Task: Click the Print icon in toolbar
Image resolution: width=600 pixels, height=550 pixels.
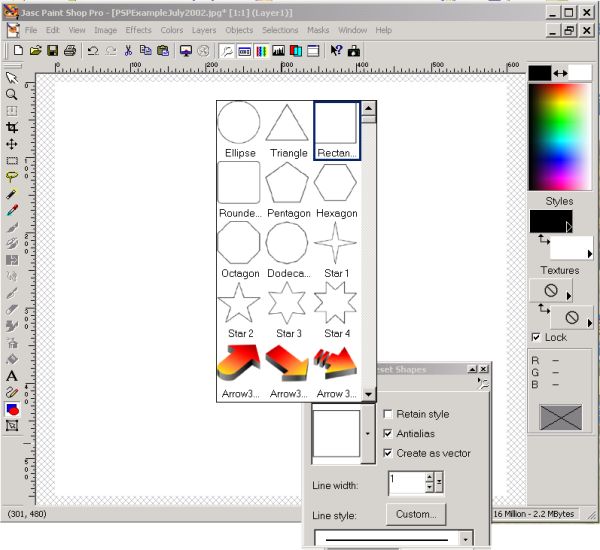Action: (70, 50)
